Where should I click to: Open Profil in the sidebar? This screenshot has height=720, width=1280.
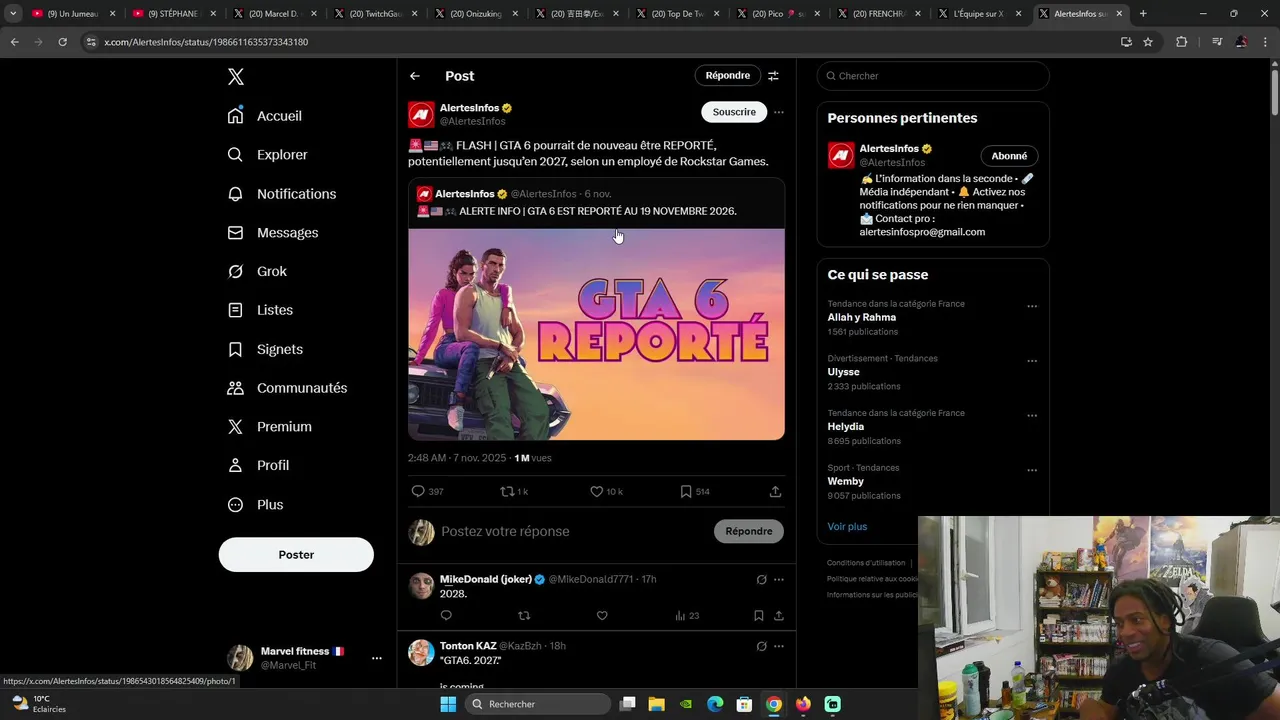point(258,466)
